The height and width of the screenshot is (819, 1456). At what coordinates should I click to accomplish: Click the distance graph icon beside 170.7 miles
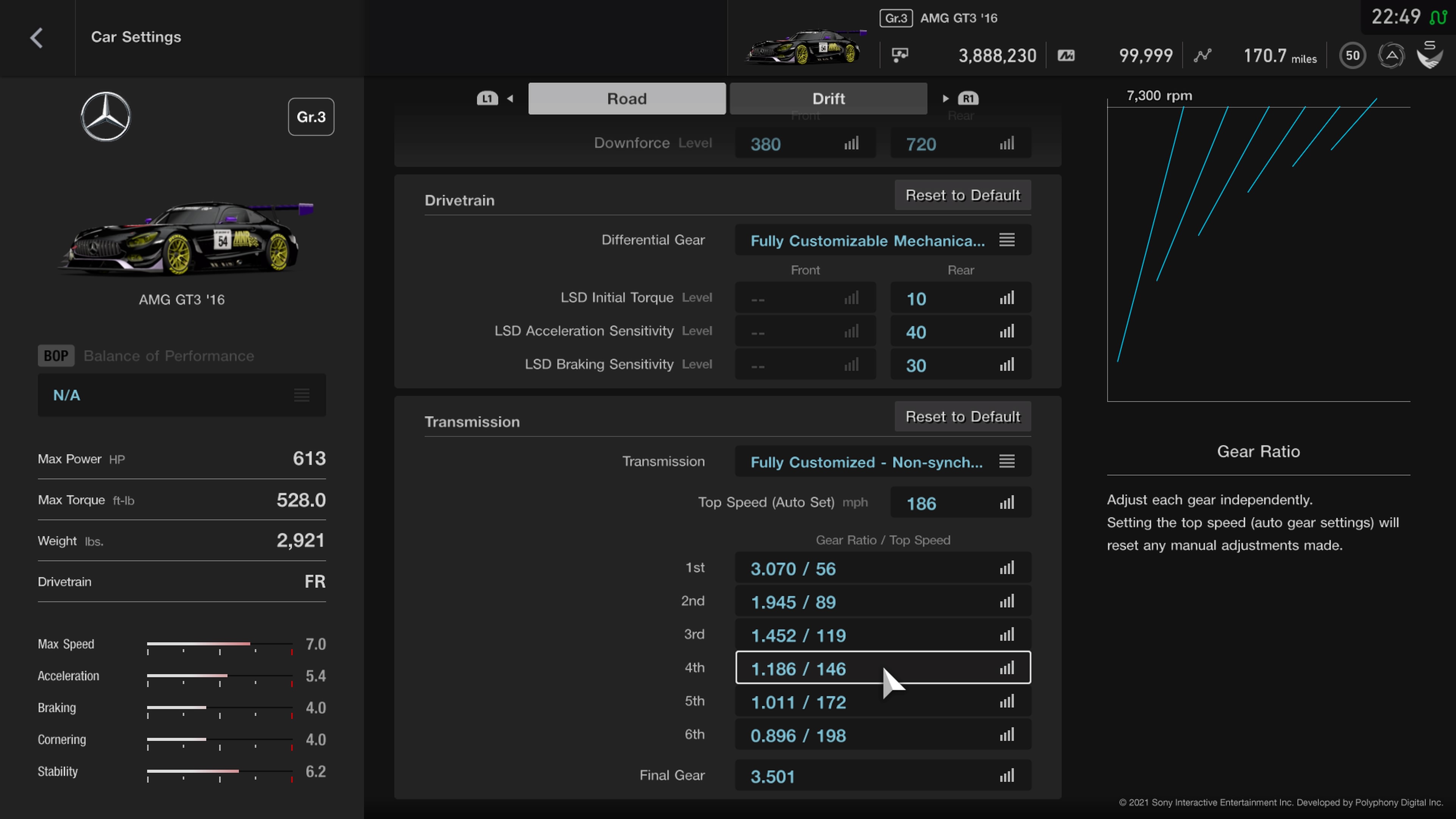point(1202,55)
